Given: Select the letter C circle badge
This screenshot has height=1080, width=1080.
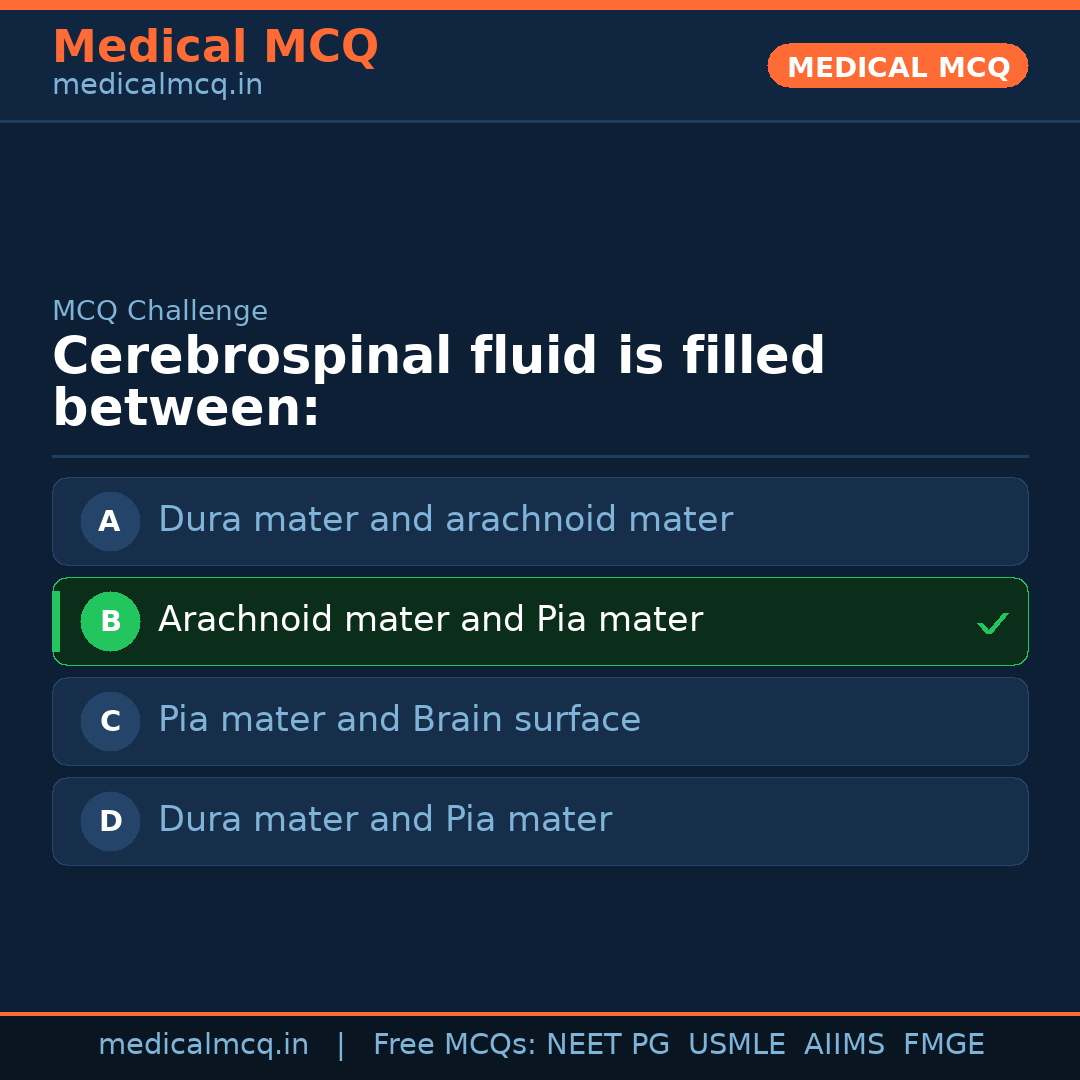Looking at the screenshot, I should tap(110, 721).
